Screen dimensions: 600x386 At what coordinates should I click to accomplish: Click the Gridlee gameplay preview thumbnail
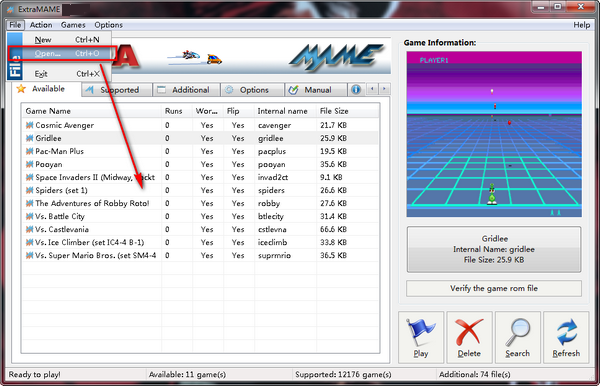[494, 134]
